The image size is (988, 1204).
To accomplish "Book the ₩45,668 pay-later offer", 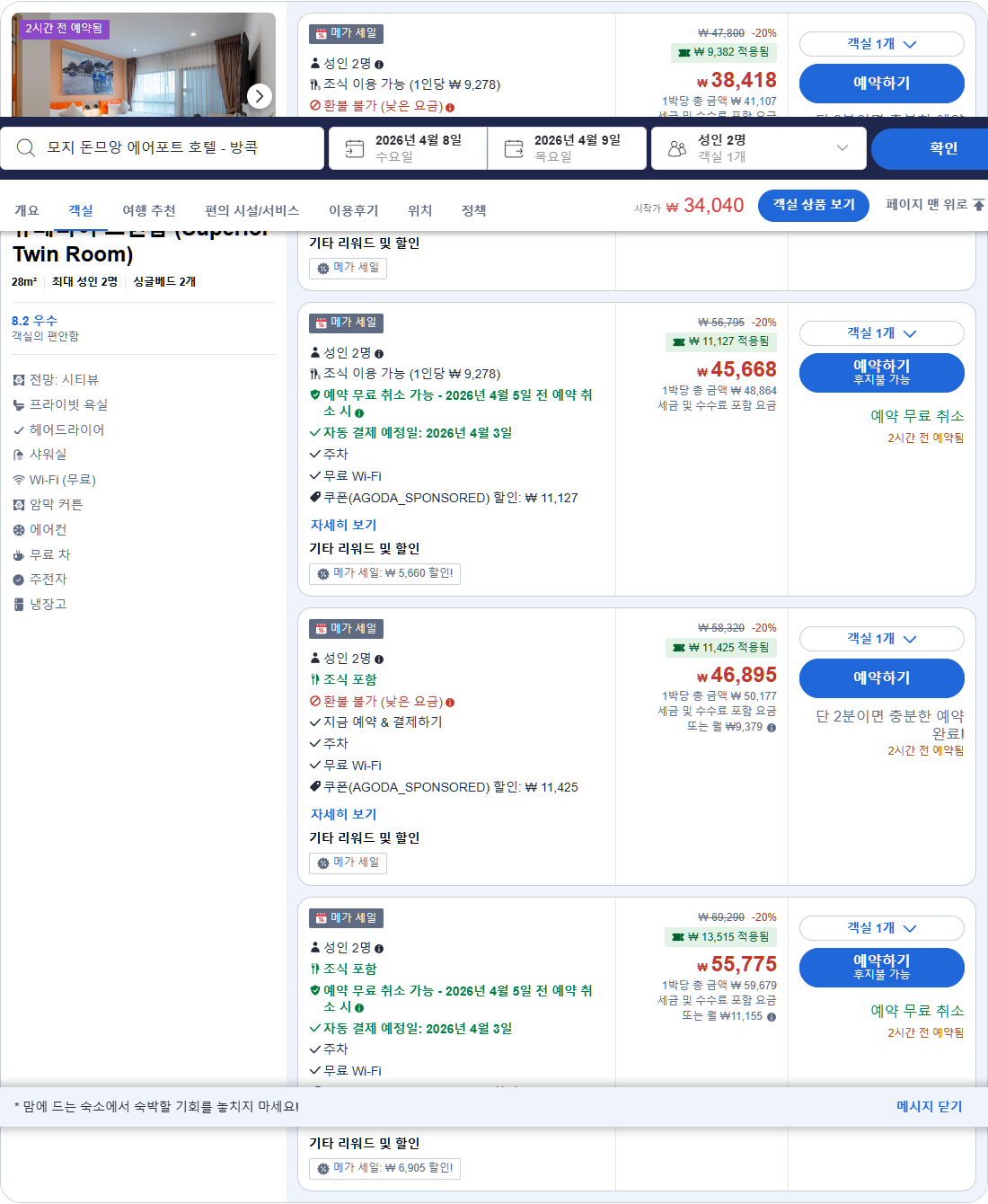I will pyautogui.click(x=881, y=373).
